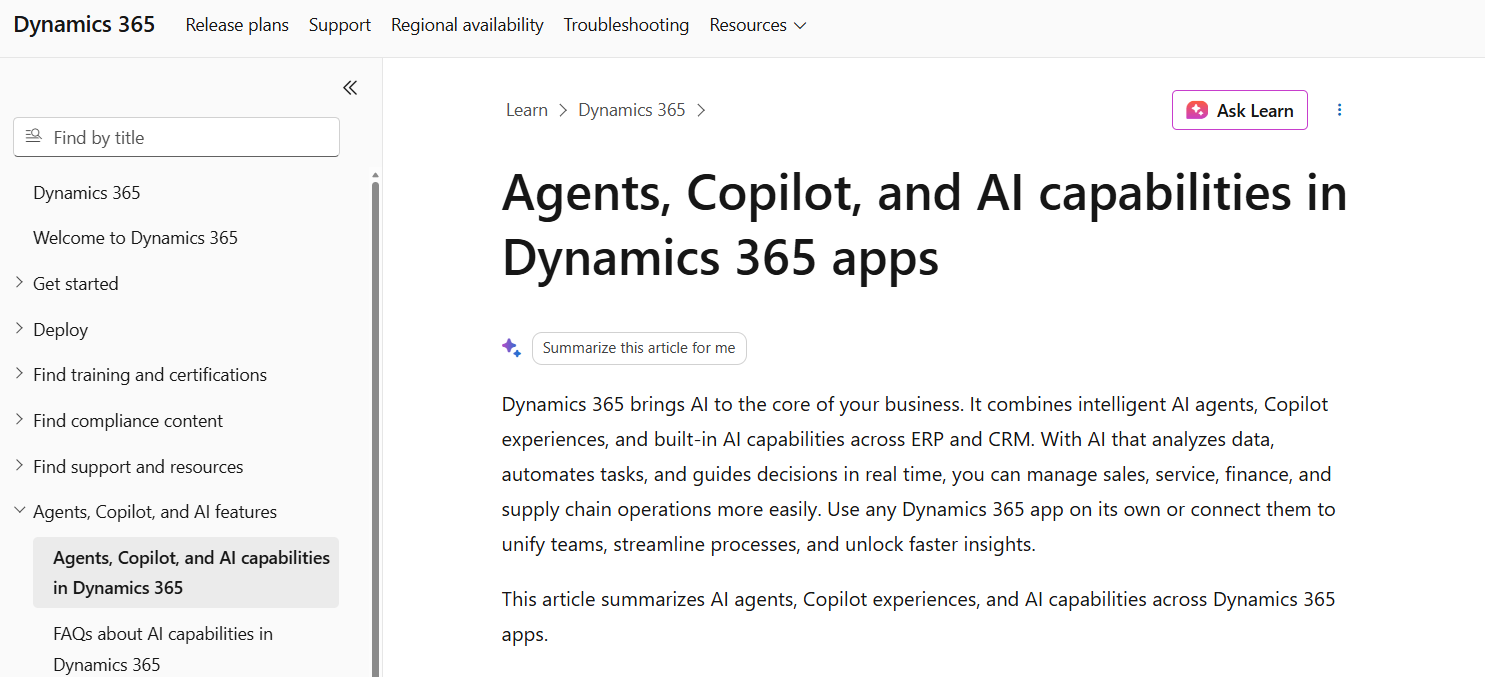Click the Learn breadcrumb link
The height and width of the screenshot is (677, 1485).
pyautogui.click(x=527, y=110)
